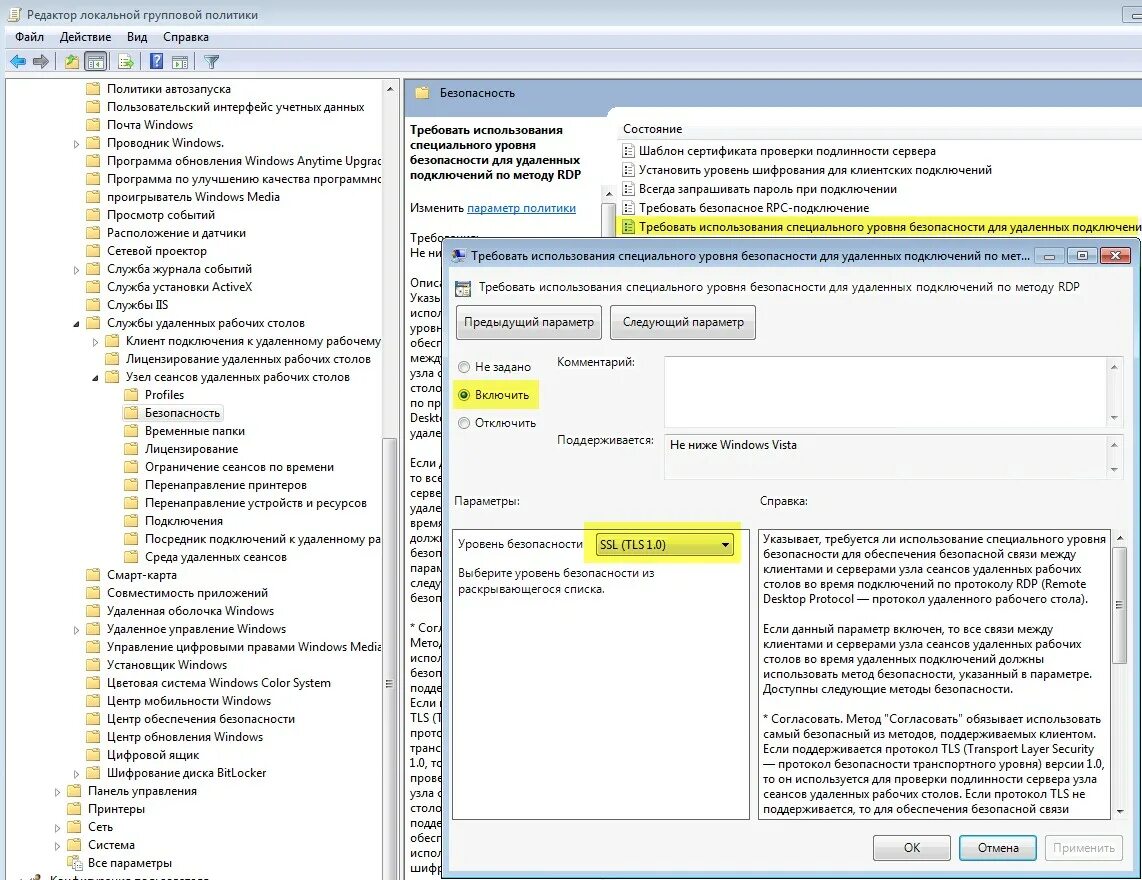Click the 'Все параметры' icon in tree
The height and width of the screenshot is (880, 1142).
[x=74, y=863]
